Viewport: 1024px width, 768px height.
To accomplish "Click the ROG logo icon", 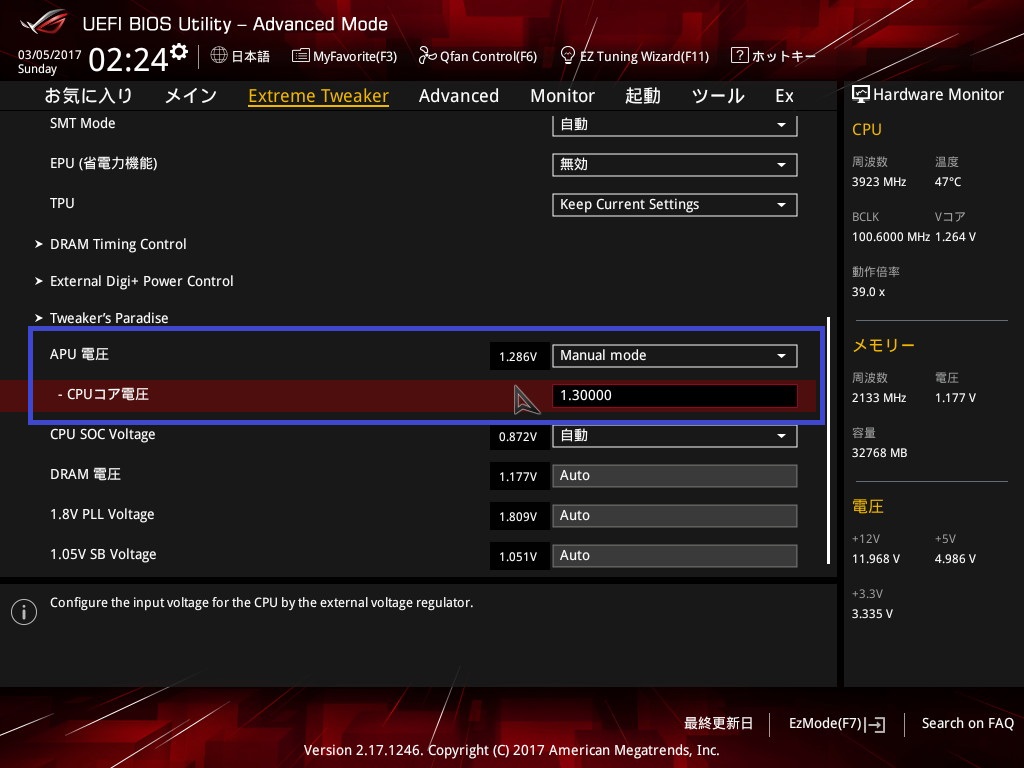I will (43, 22).
